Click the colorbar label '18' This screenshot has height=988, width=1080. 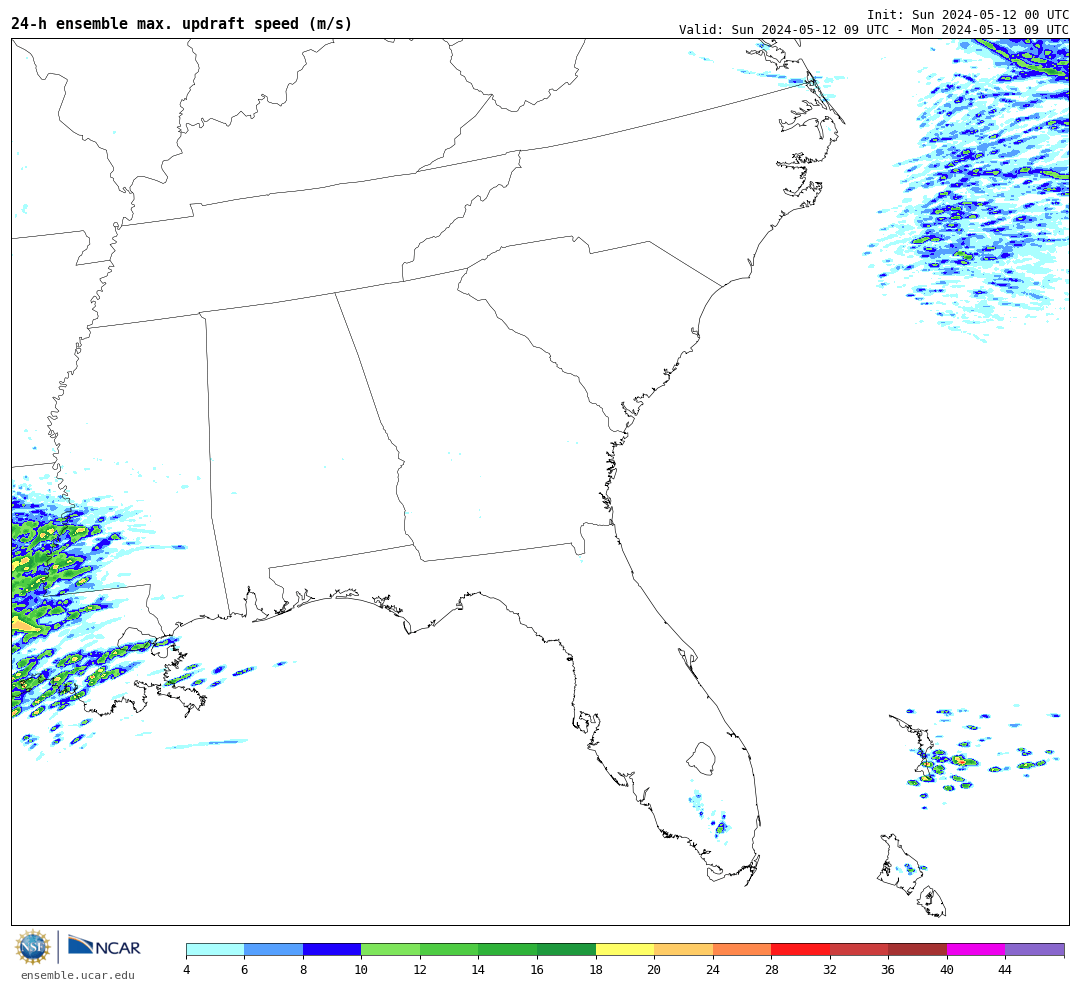[596, 969]
